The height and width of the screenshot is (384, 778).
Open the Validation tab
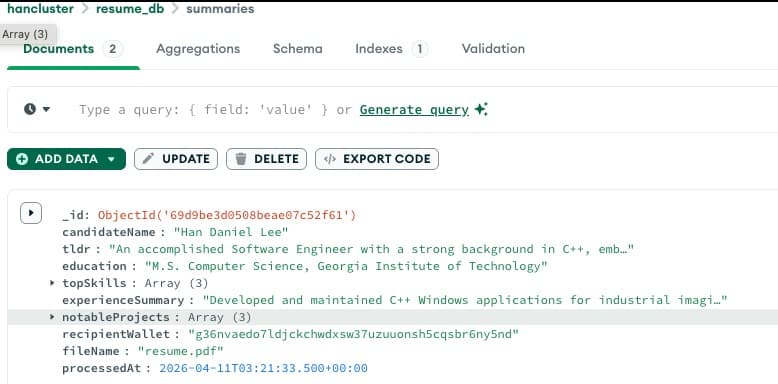[x=493, y=49]
